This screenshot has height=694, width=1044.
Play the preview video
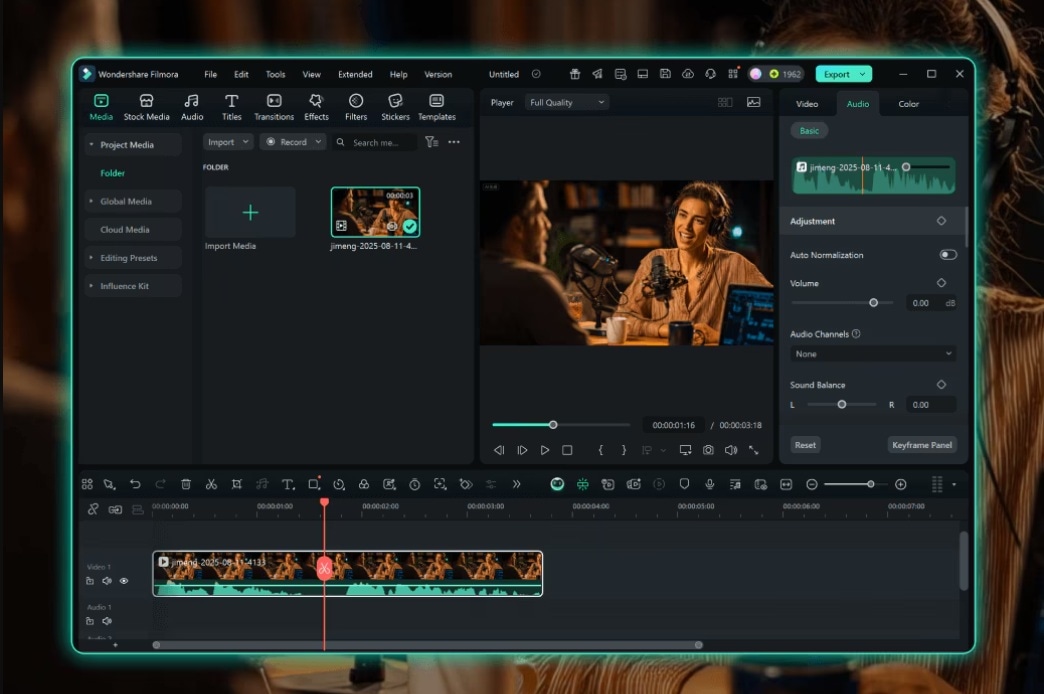[545, 450]
